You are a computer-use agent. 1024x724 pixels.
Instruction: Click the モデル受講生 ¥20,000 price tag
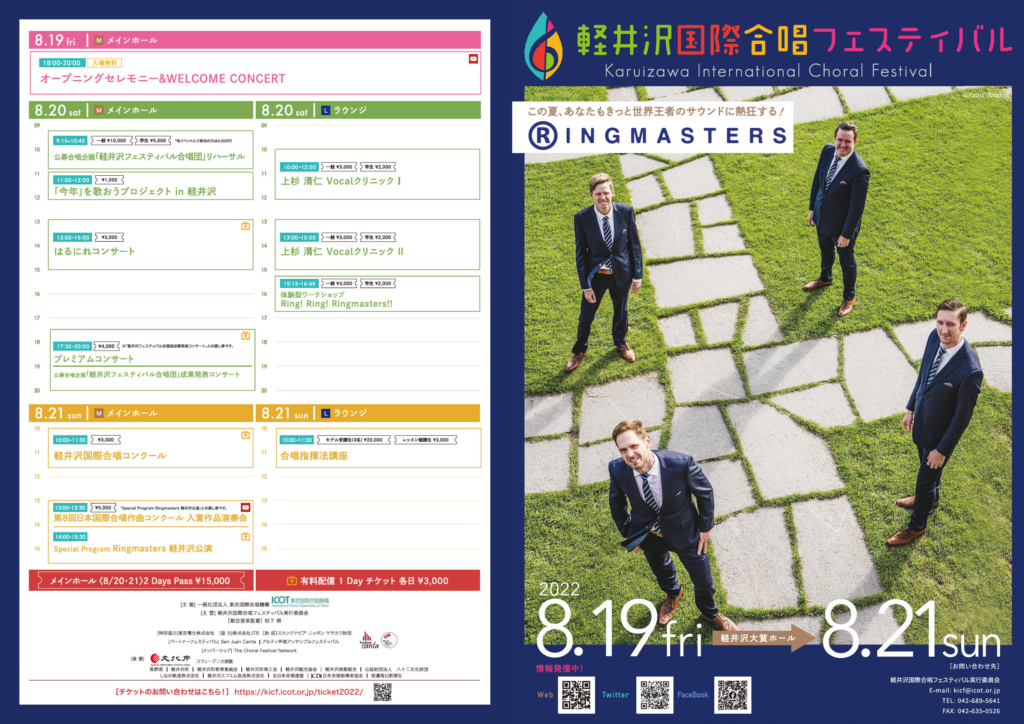353,440
